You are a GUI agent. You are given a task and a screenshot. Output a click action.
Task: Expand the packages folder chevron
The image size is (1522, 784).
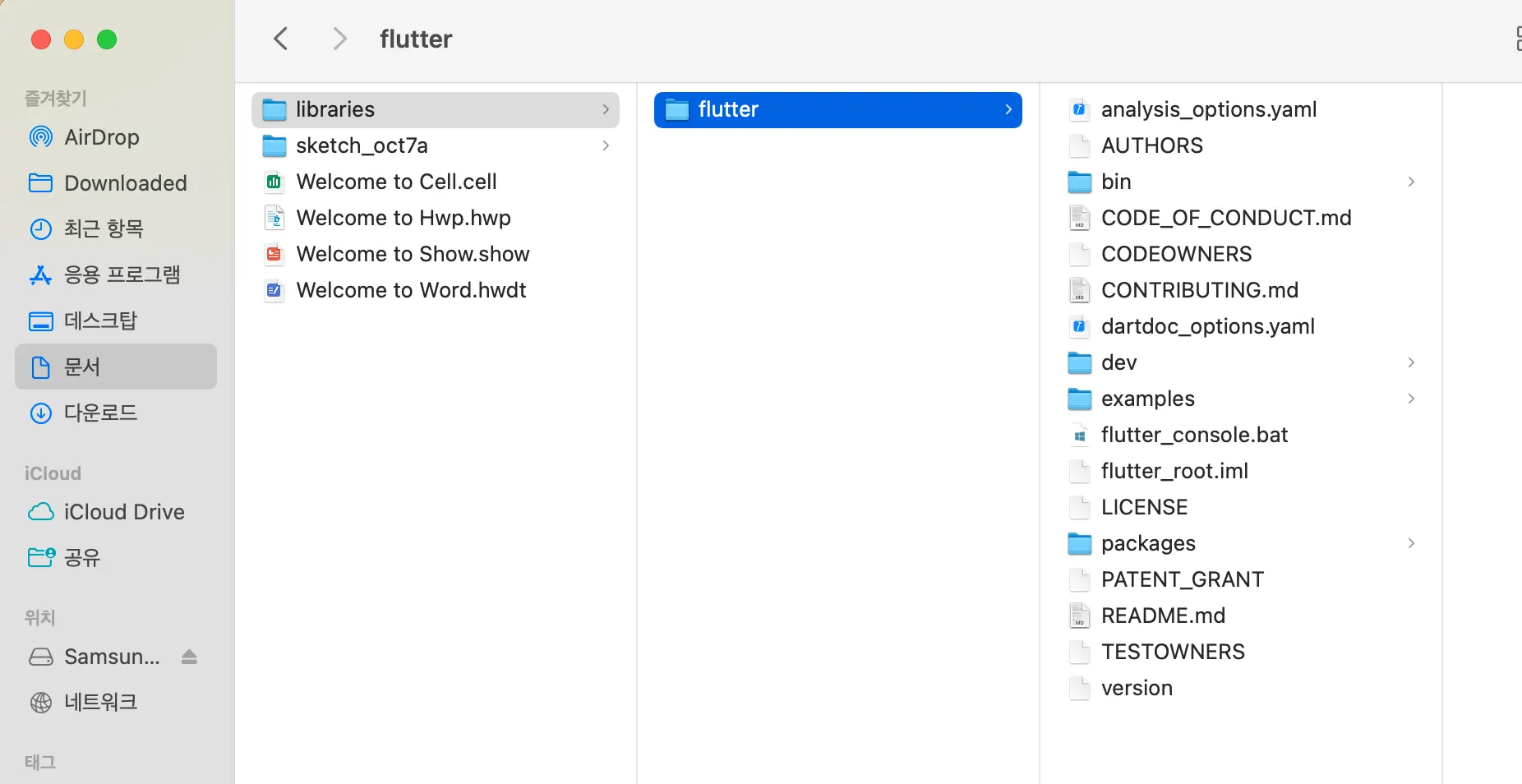[x=1411, y=543]
